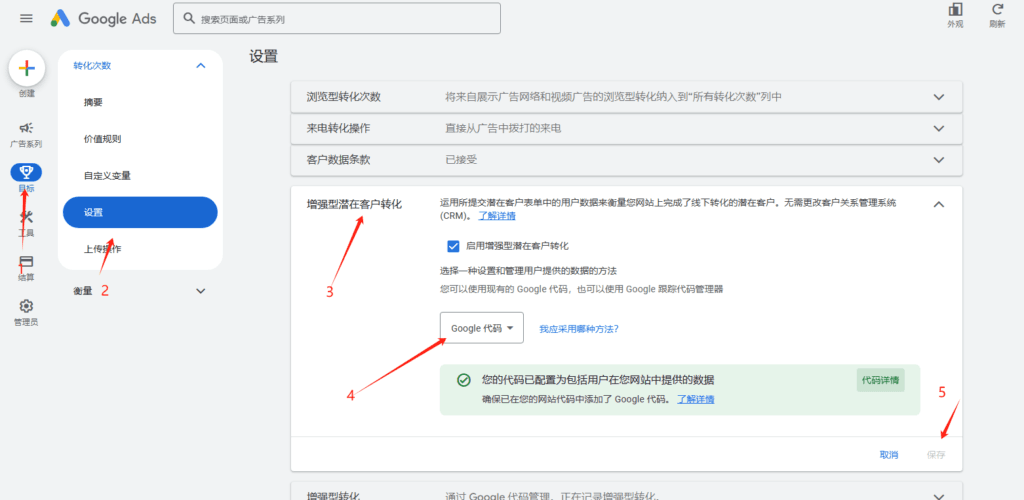The image size is (1024, 500).
Task: Click the Google Ads logo
Action: pyautogui.click(x=104, y=18)
